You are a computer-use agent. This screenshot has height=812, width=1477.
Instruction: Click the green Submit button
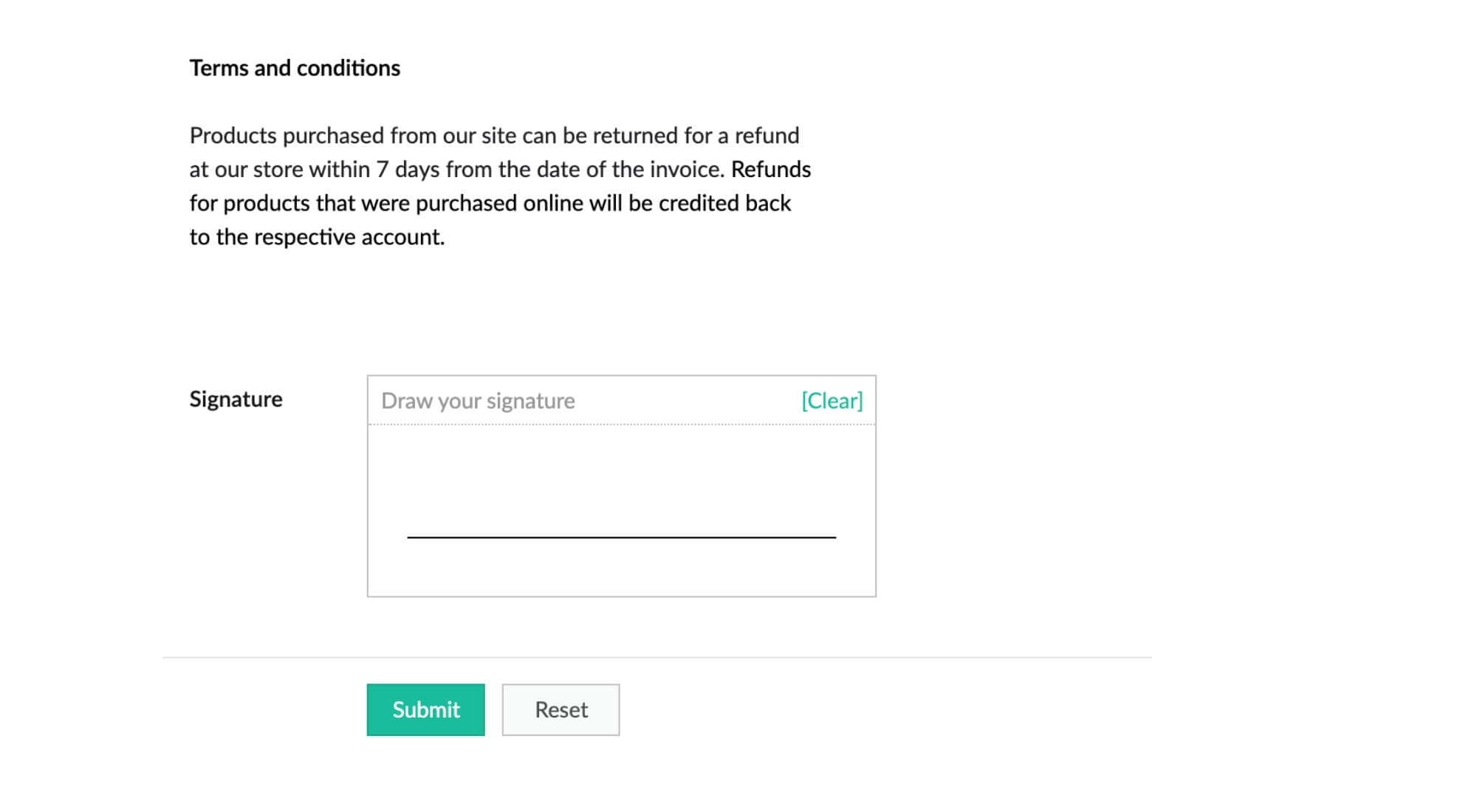[425, 709]
